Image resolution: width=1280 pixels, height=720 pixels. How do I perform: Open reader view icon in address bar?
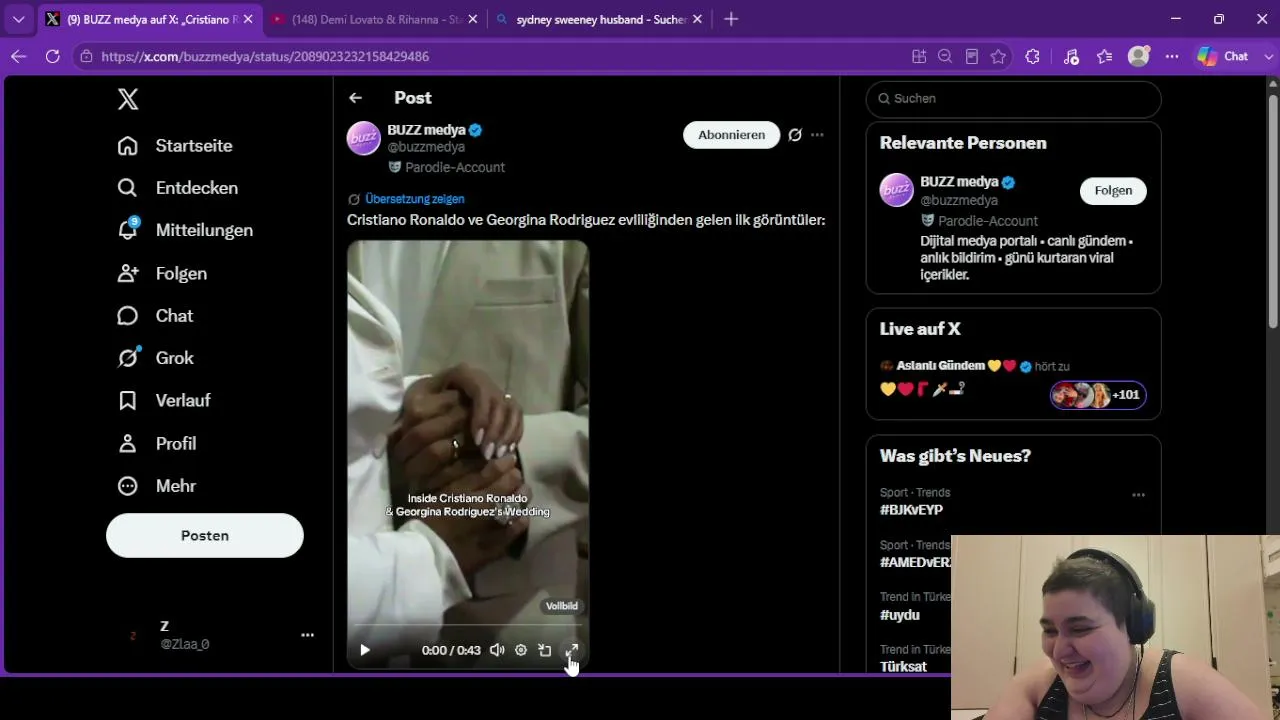(x=971, y=57)
